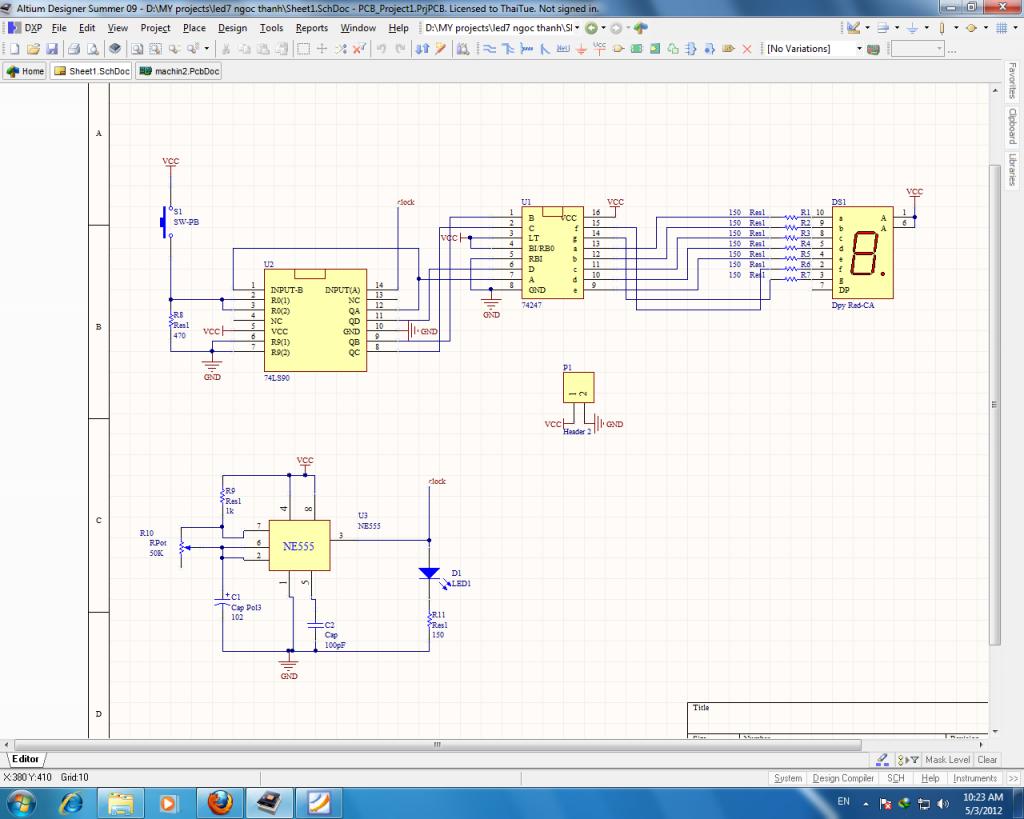Open the No Variations dropdown
Image resolution: width=1024 pixels, height=819 pixels.
tap(858, 49)
